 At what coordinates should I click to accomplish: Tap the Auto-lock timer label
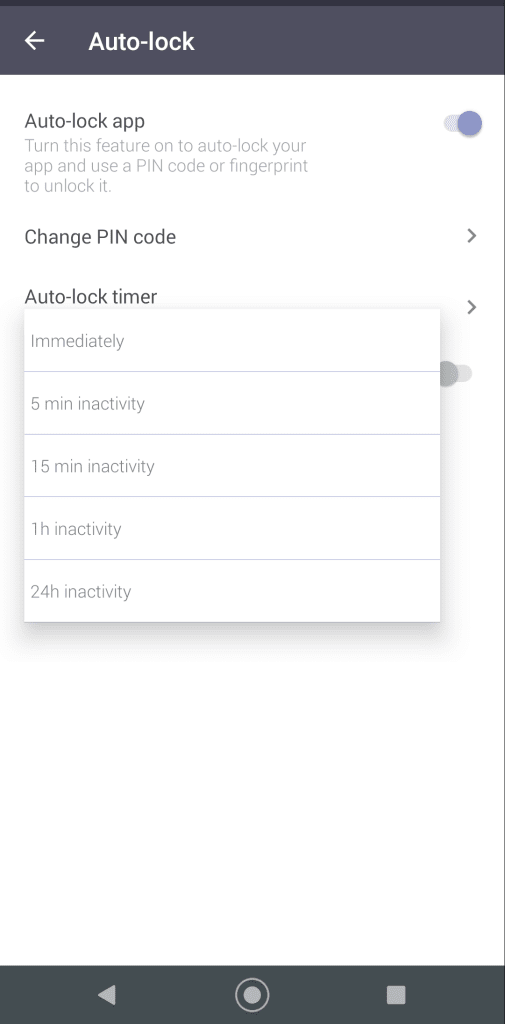[91, 296]
